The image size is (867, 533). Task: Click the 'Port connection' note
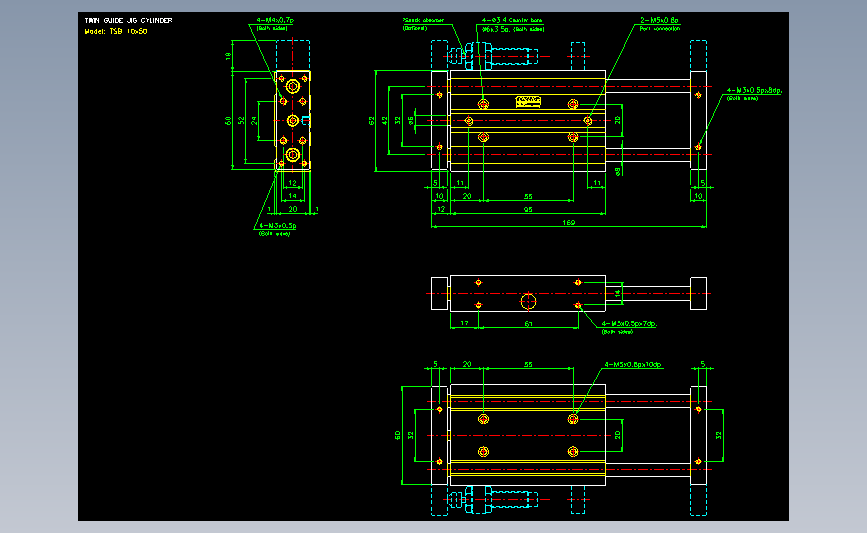point(660,28)
